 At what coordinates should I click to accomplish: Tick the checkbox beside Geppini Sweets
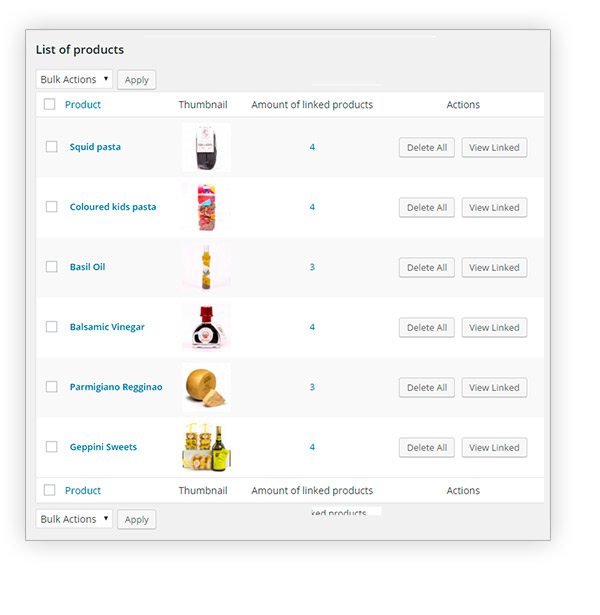51,447
